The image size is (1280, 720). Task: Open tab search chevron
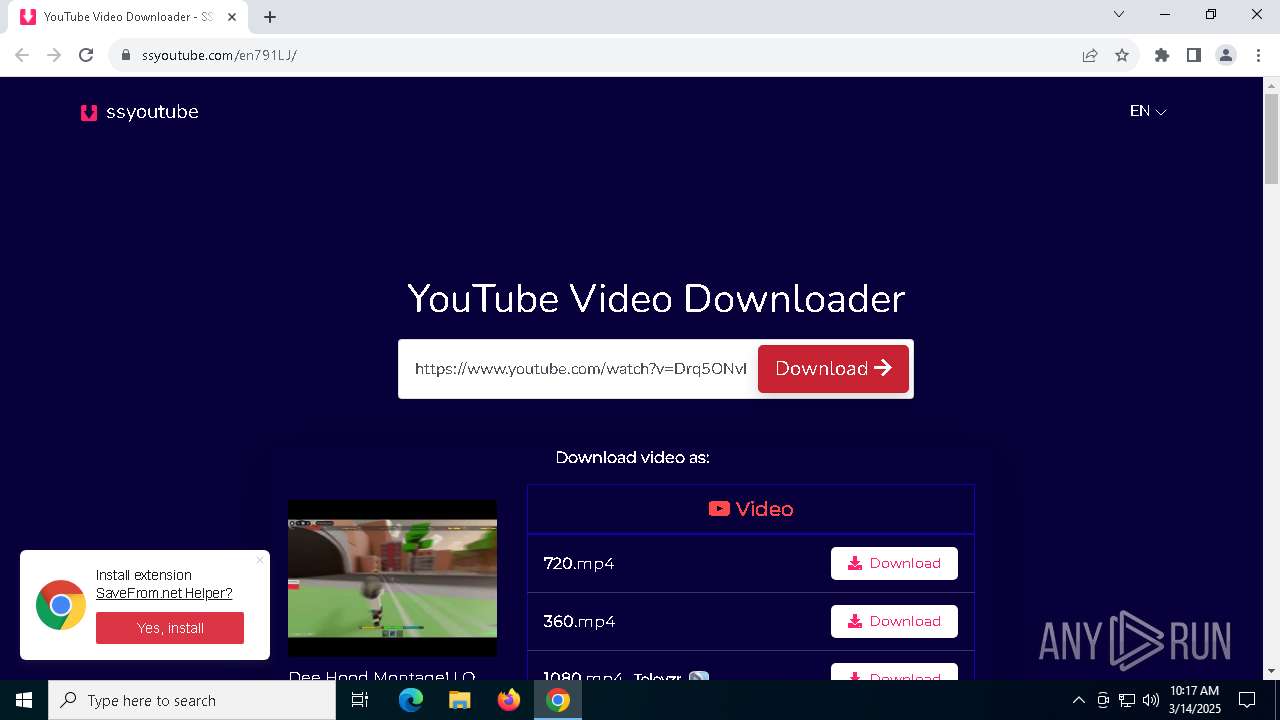1119,14
